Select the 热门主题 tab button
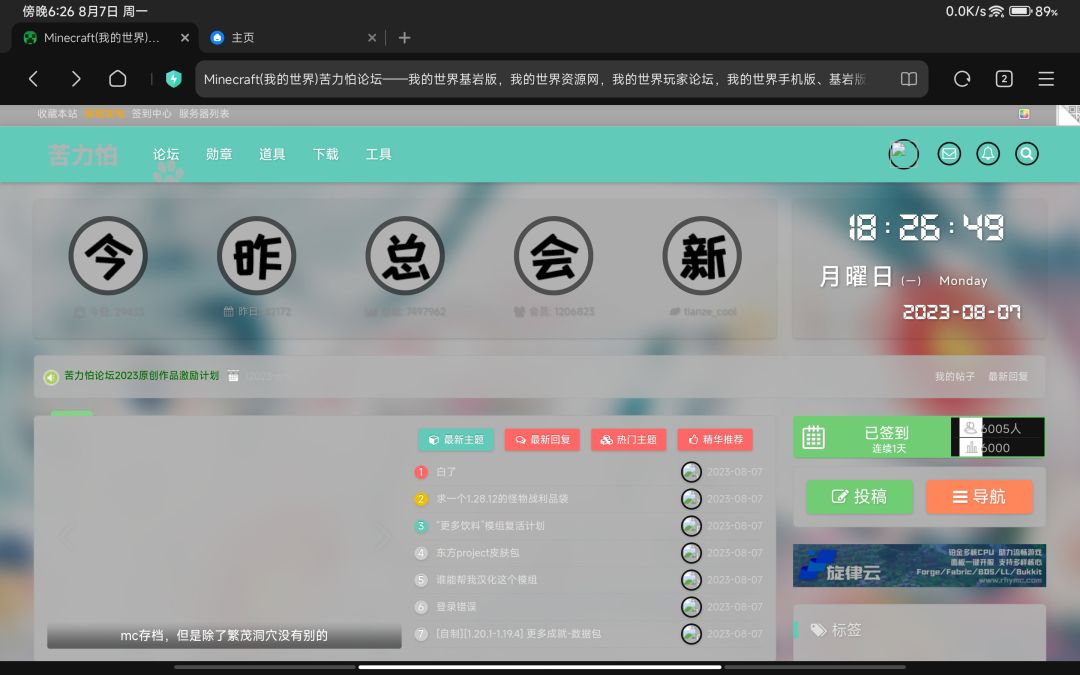 [x=628, y=439]
